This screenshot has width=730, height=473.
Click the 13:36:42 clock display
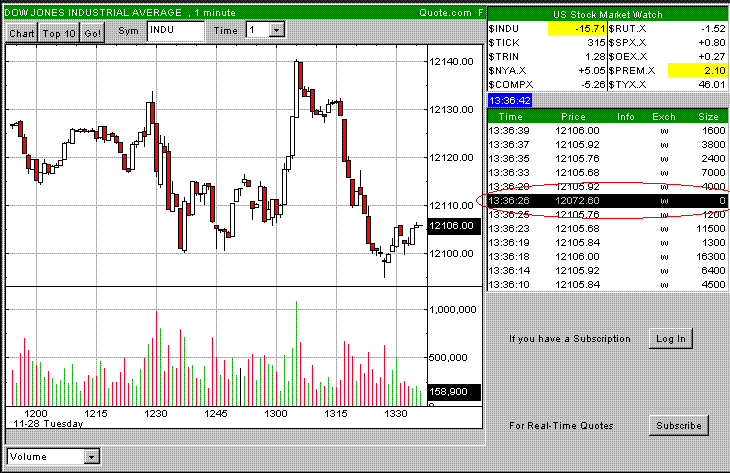click(510, 101)
